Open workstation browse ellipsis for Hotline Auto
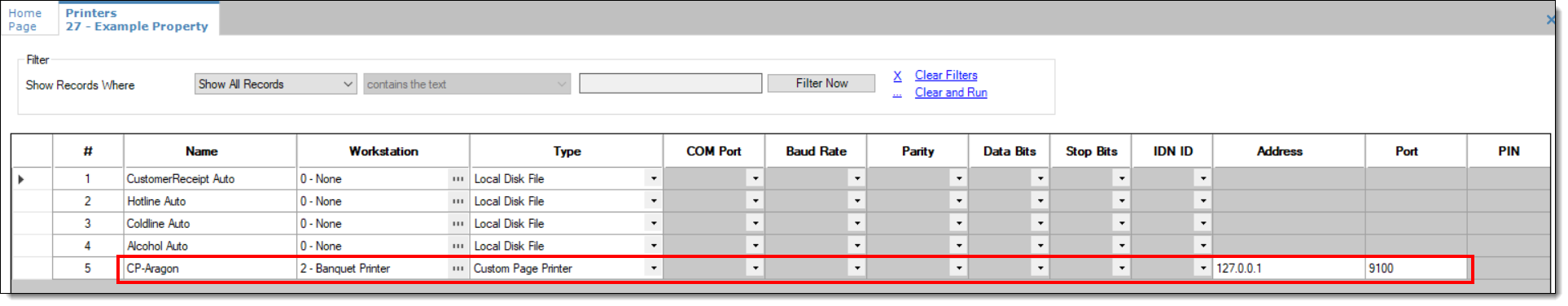 pos(458,201)
